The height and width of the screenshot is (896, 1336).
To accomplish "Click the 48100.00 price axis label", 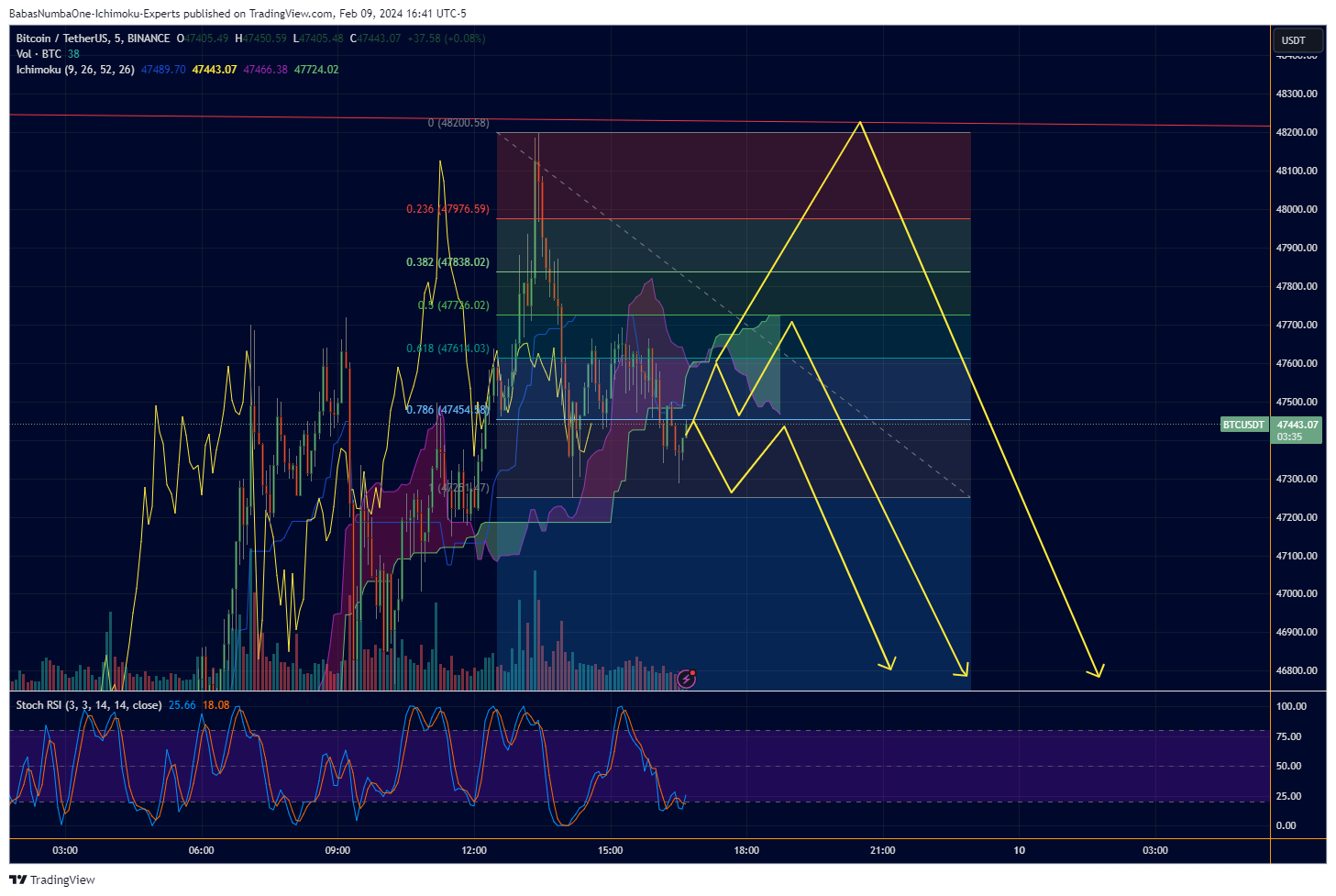I will pos(1297,171).
